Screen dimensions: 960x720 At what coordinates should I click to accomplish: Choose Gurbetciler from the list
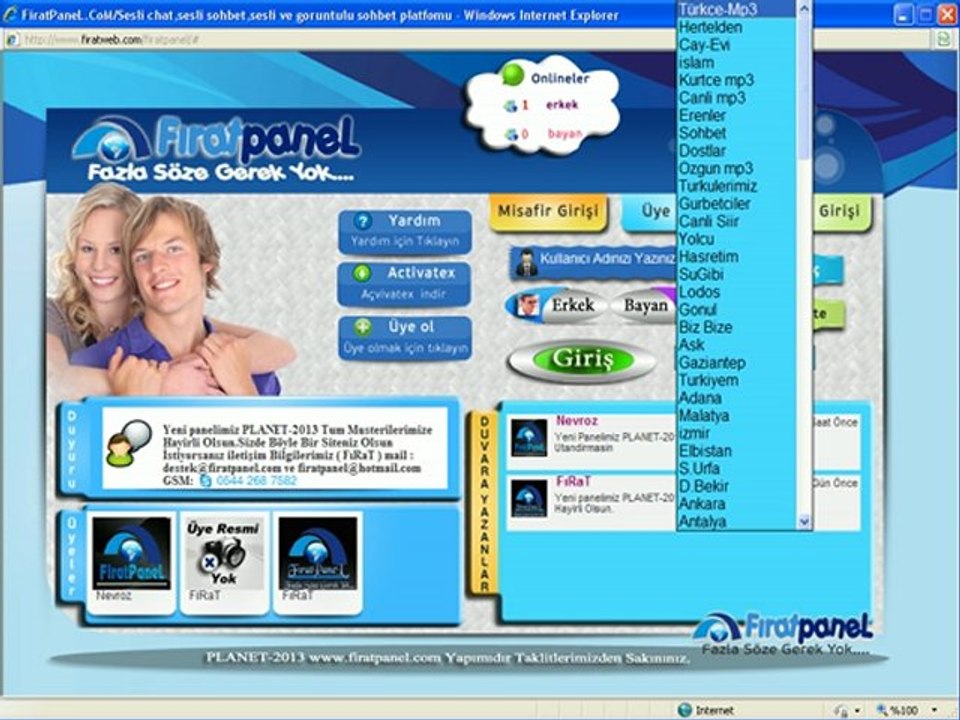tap(736, 204)
